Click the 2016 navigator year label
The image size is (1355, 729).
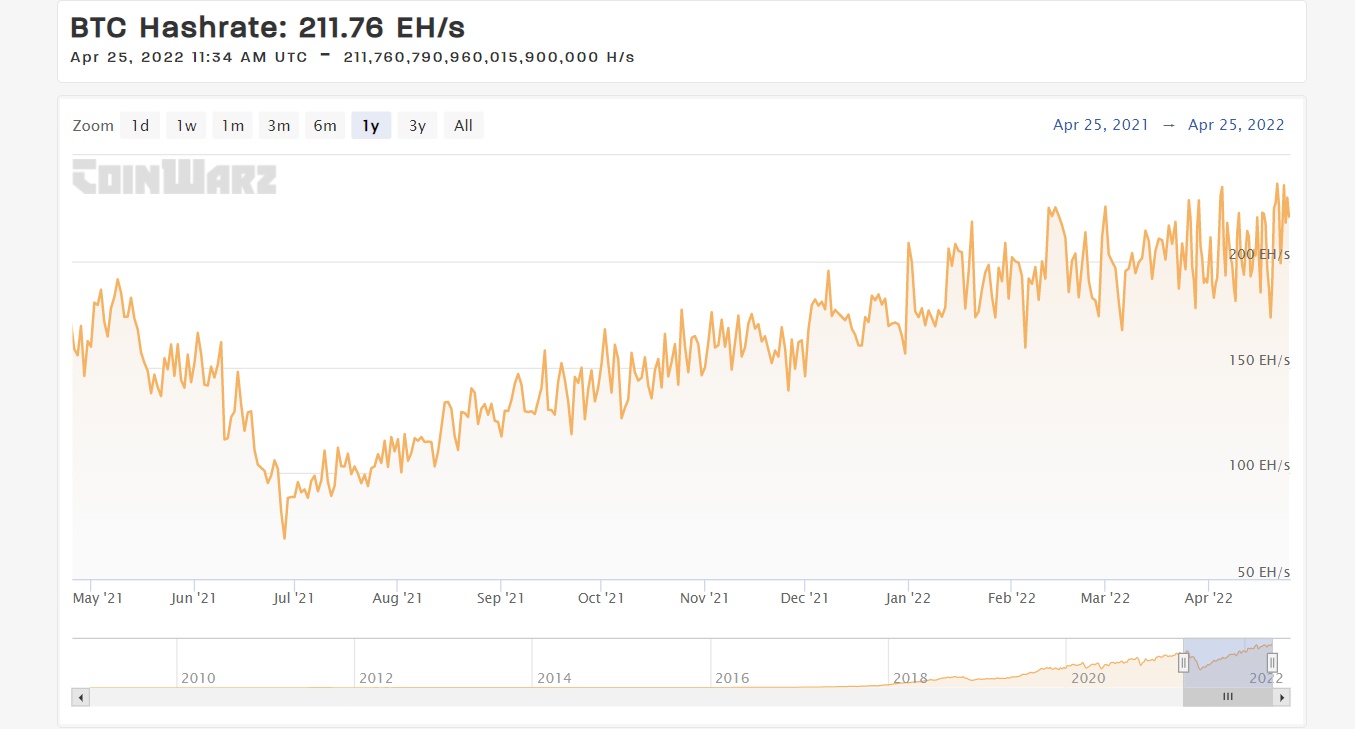click(x=732, y=678)
